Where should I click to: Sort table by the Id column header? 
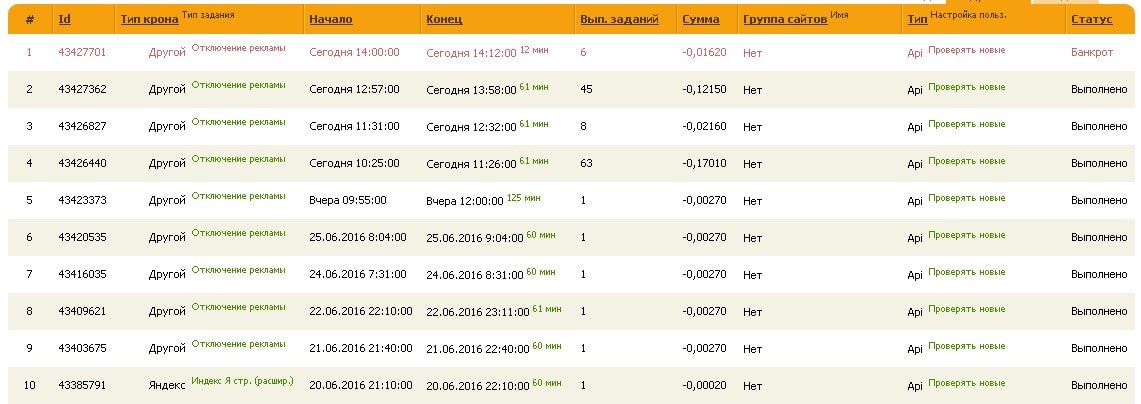64,20
